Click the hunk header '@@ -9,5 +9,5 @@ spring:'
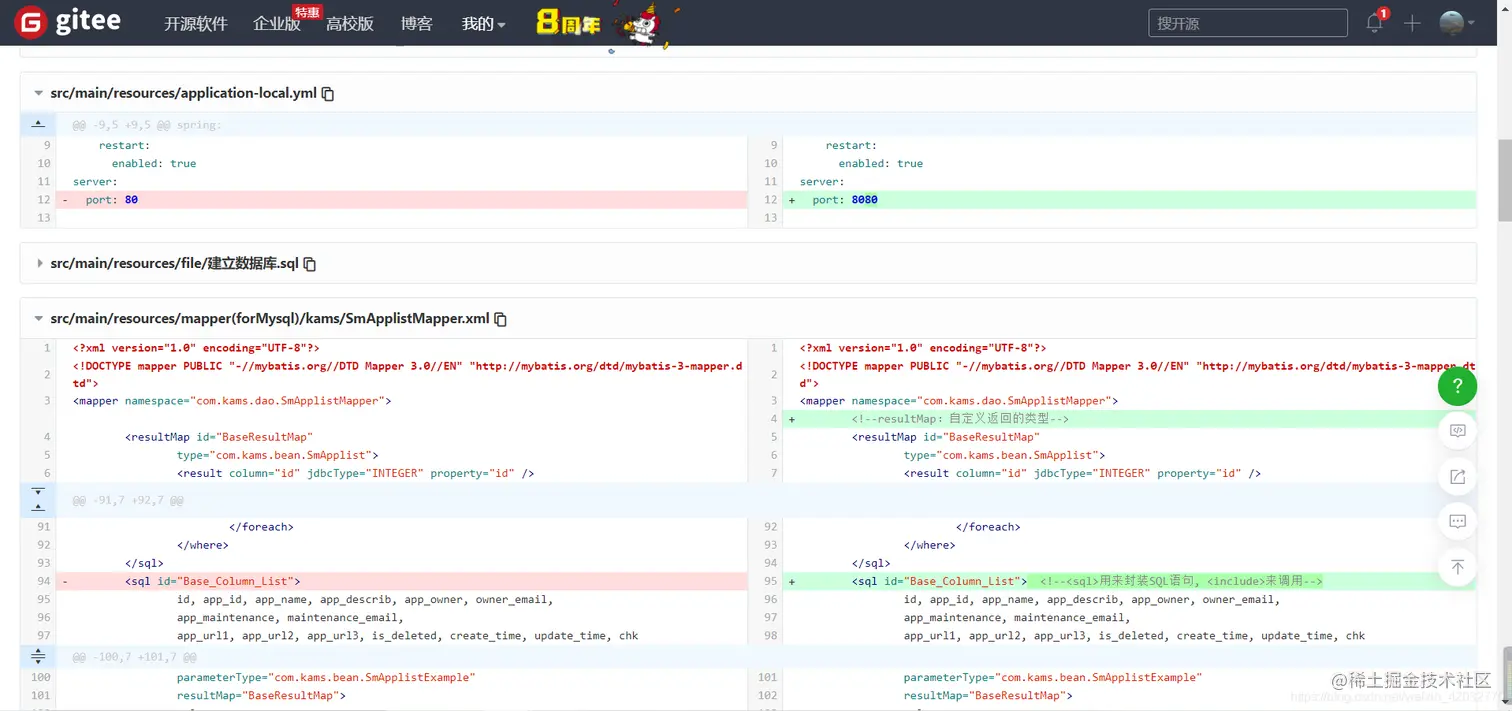The image size is (1512, 711). coord(147,125)
